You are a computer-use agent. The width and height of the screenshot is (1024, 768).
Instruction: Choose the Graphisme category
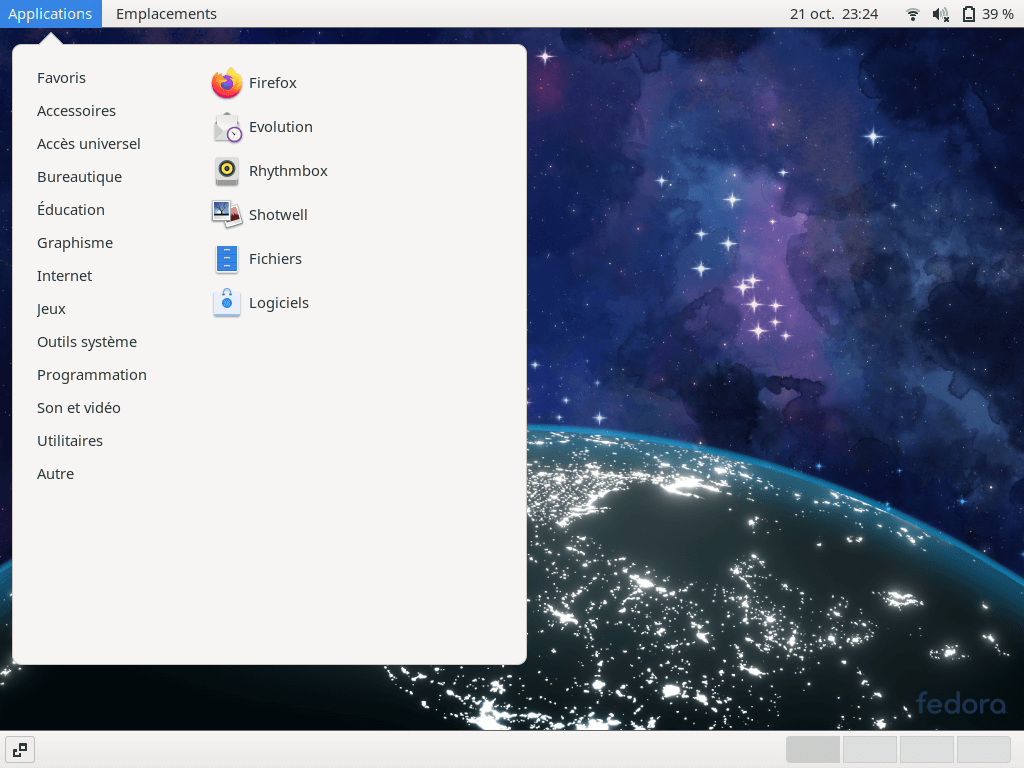(x=75, y=243)
